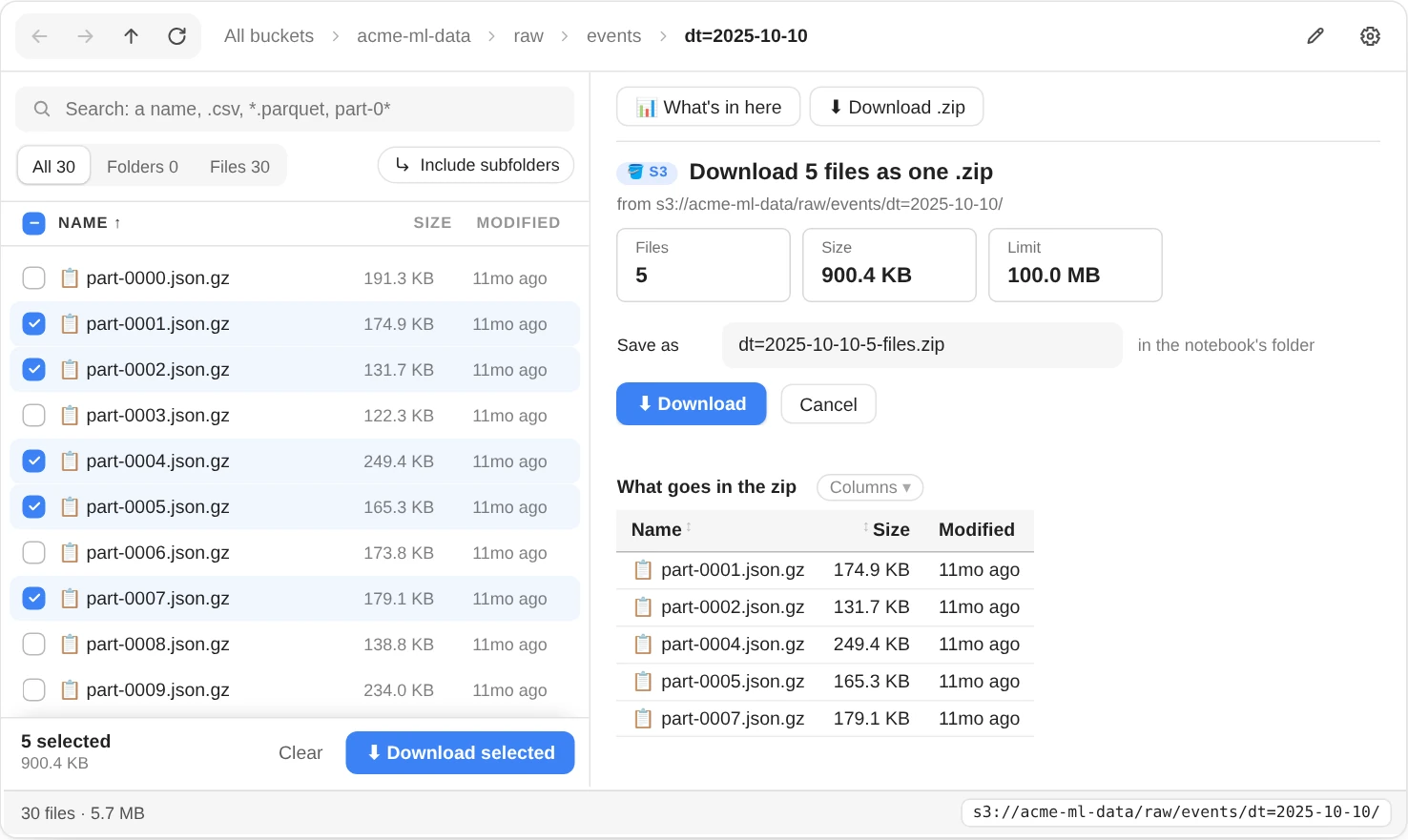Toggle the select-all checkbox in header
The image size is (1408, 840).
coord(33,223)
